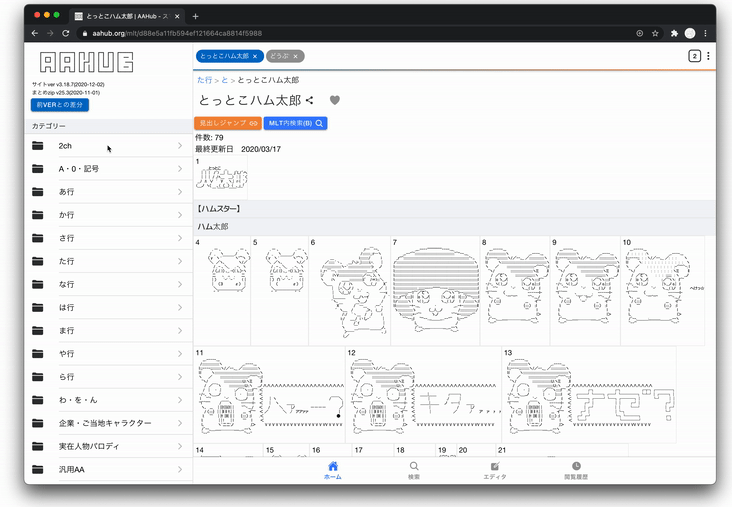Click the ハム太郎 subsection heading
Screen dimensions: 732x507
coord(213,226)
